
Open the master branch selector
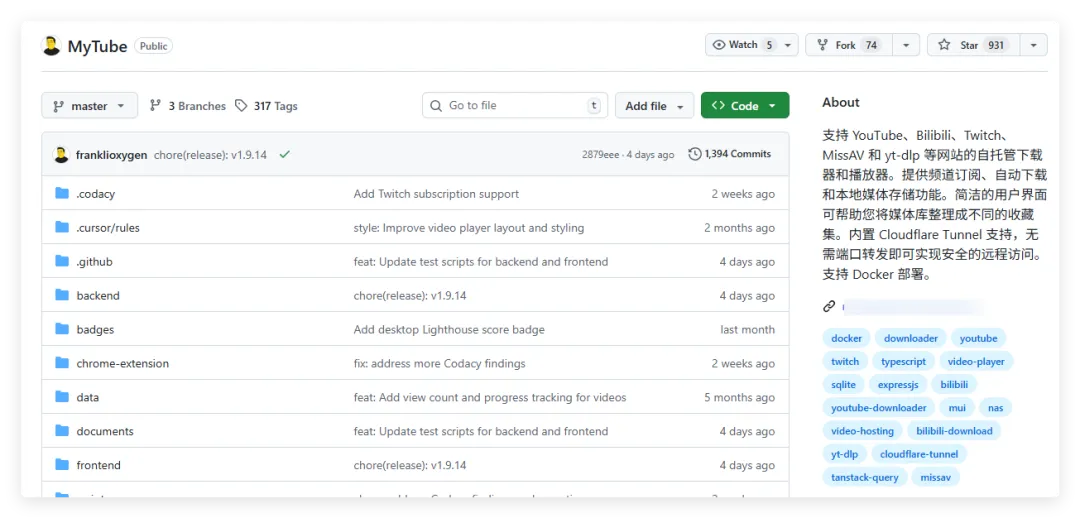pyautogui.click(x=89, y=106)
